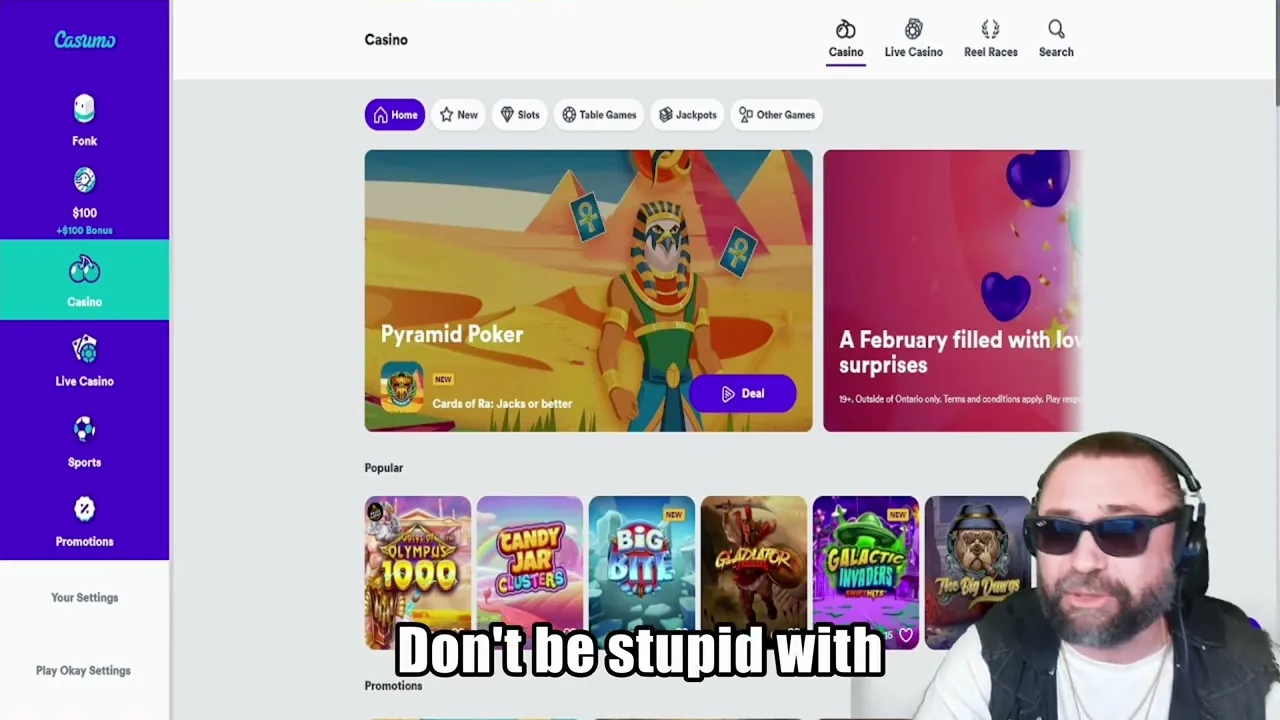Open the Gladiator game thumbnail
Image resolution: width=1280 pixels, height=720 pixels.
(x=754, y=572)
